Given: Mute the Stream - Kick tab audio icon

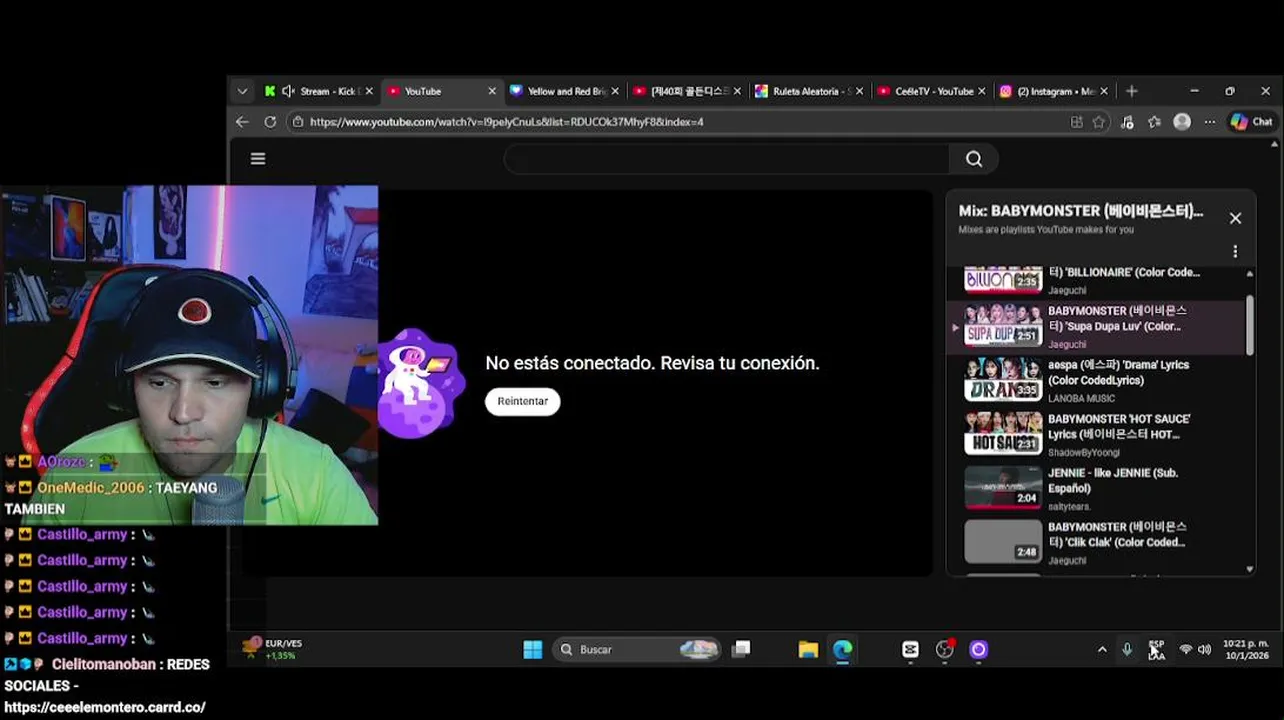Looking at the screenshot, I should point(288,91).
